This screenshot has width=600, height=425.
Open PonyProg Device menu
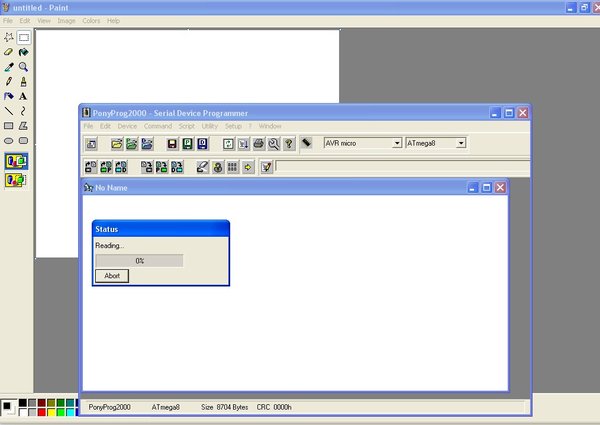pyautogui.click(x=127, y=126)
